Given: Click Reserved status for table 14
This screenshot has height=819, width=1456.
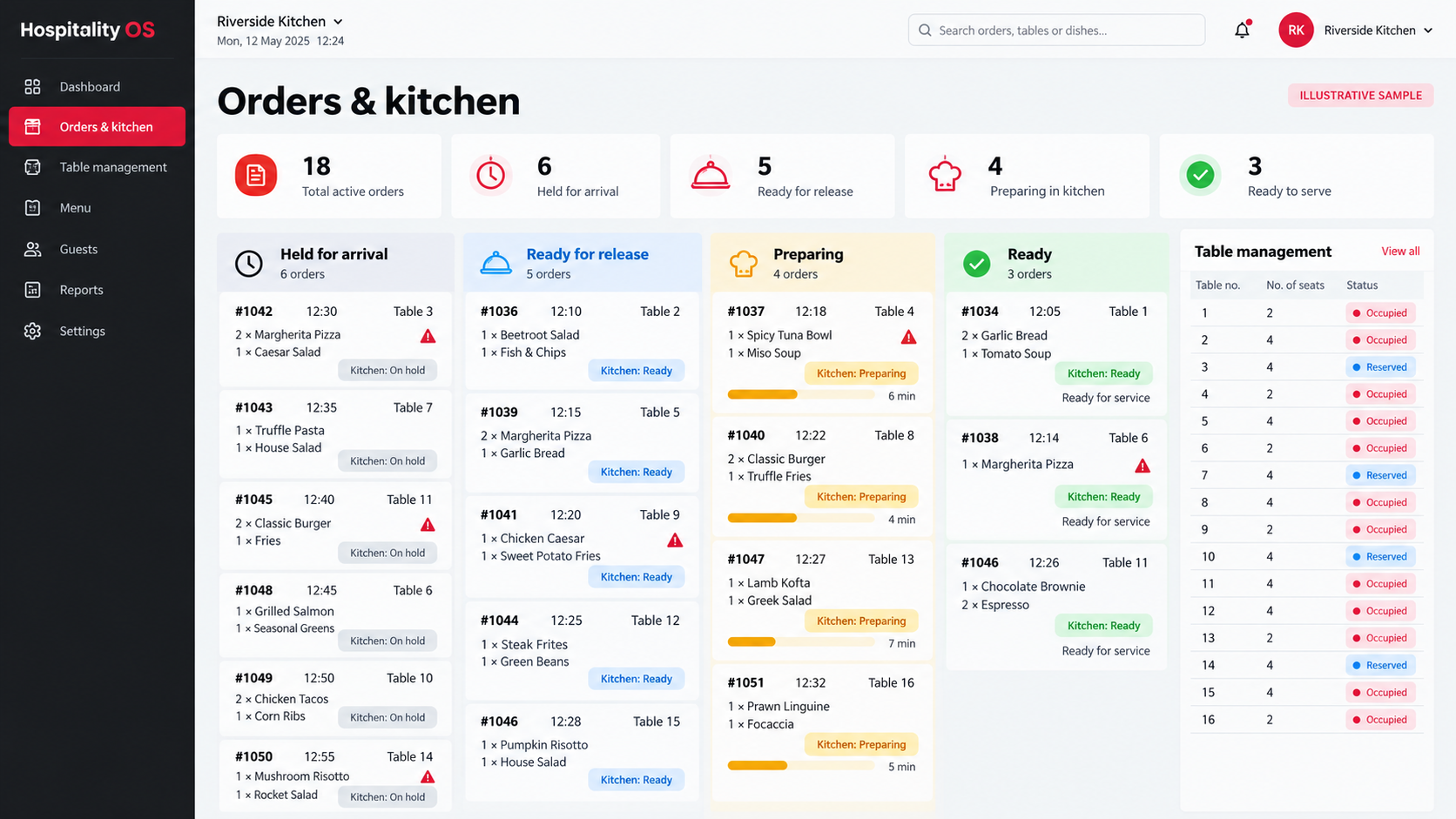Looking at the screenshot, I should click(x=1380, y=665).
